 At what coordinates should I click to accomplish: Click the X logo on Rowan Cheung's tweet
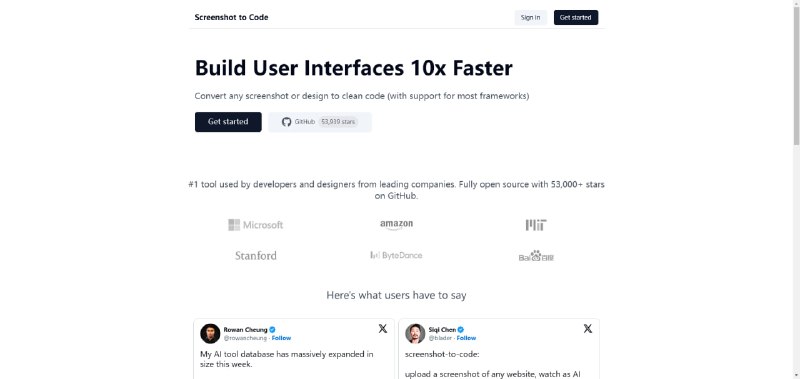pos(383,329)
